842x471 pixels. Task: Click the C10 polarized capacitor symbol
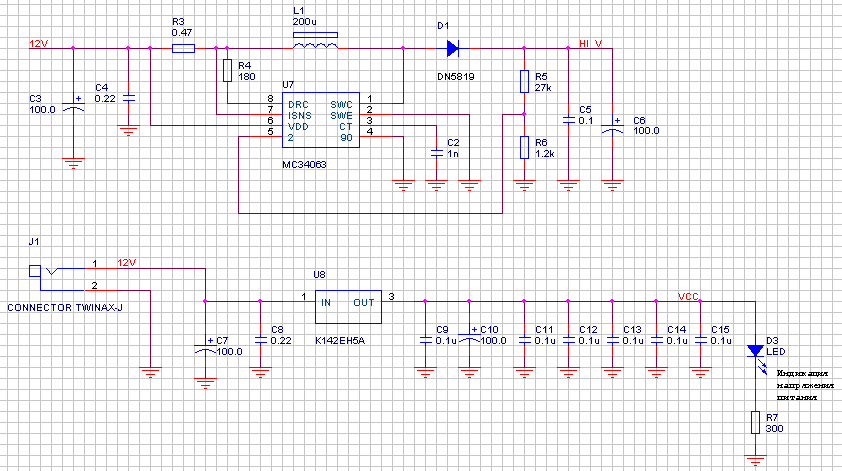[x=468, y=334]
